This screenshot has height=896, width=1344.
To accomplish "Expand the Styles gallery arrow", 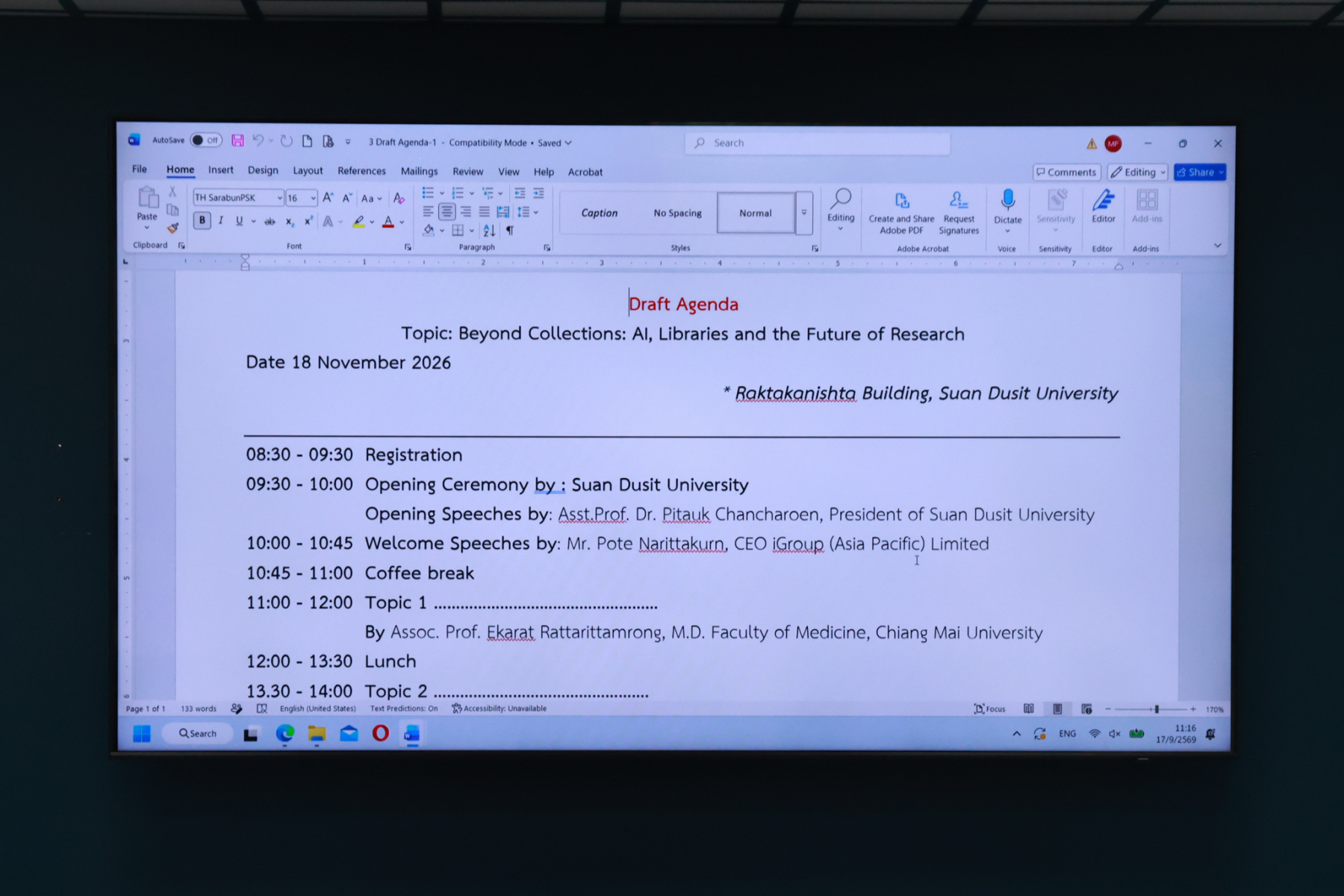I will tap(804, 214).
